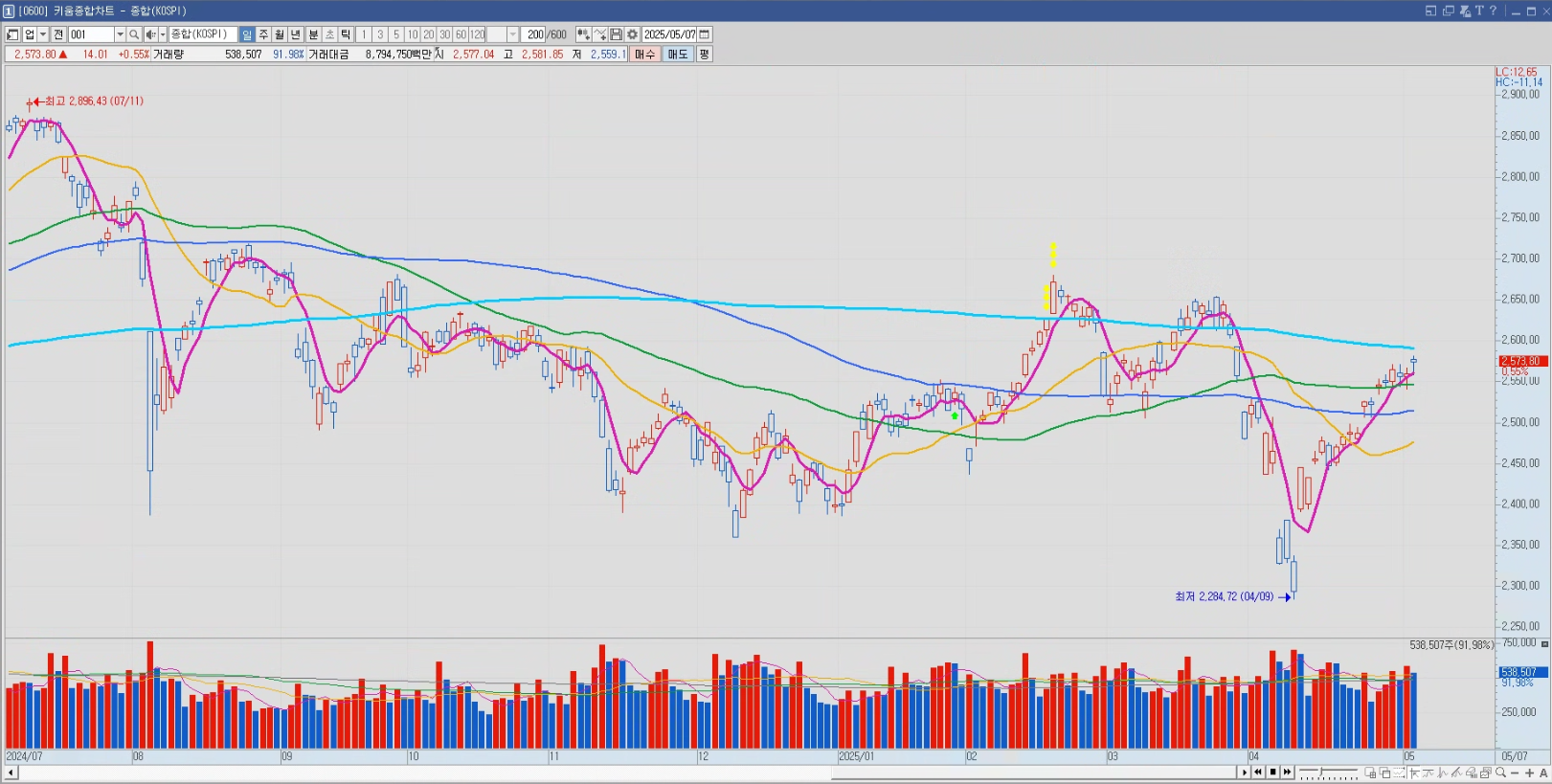The image size is (1552, 784).
Task: Click the 200 candle count field
Action: click(533, 34)
